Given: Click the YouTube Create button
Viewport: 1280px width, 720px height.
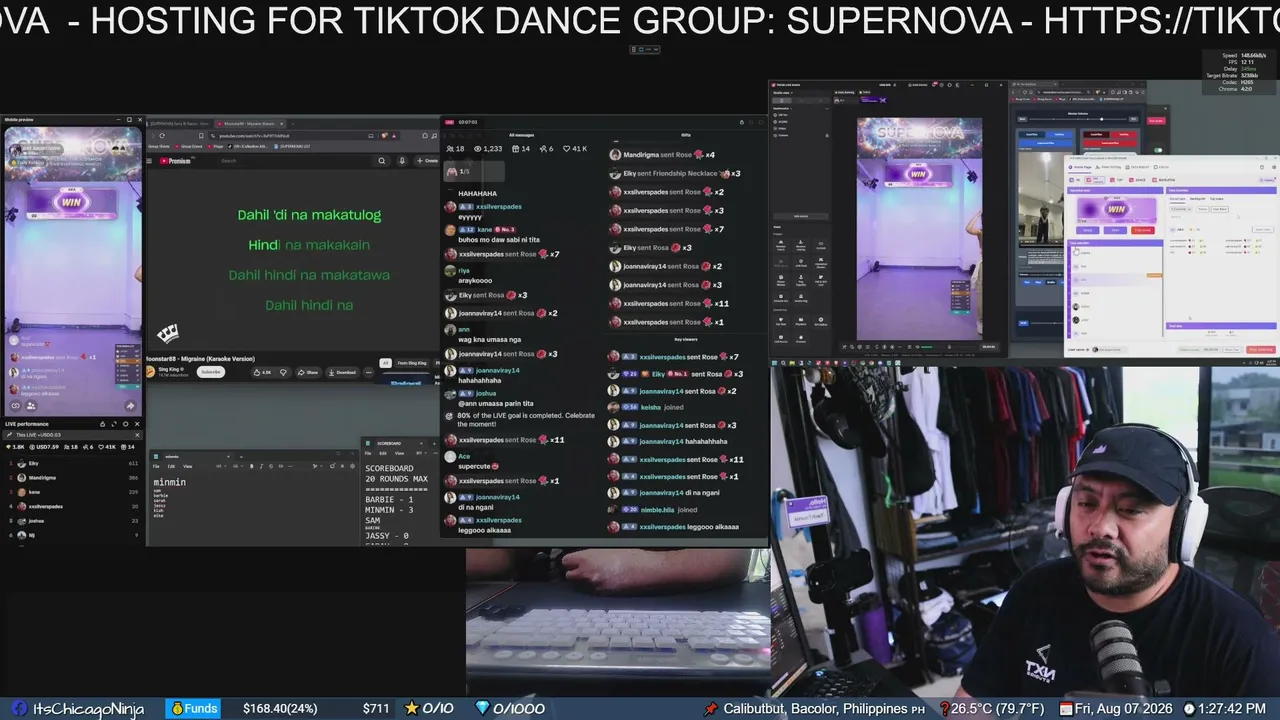Looking at the screenshot, I should [x=429, y=160].
